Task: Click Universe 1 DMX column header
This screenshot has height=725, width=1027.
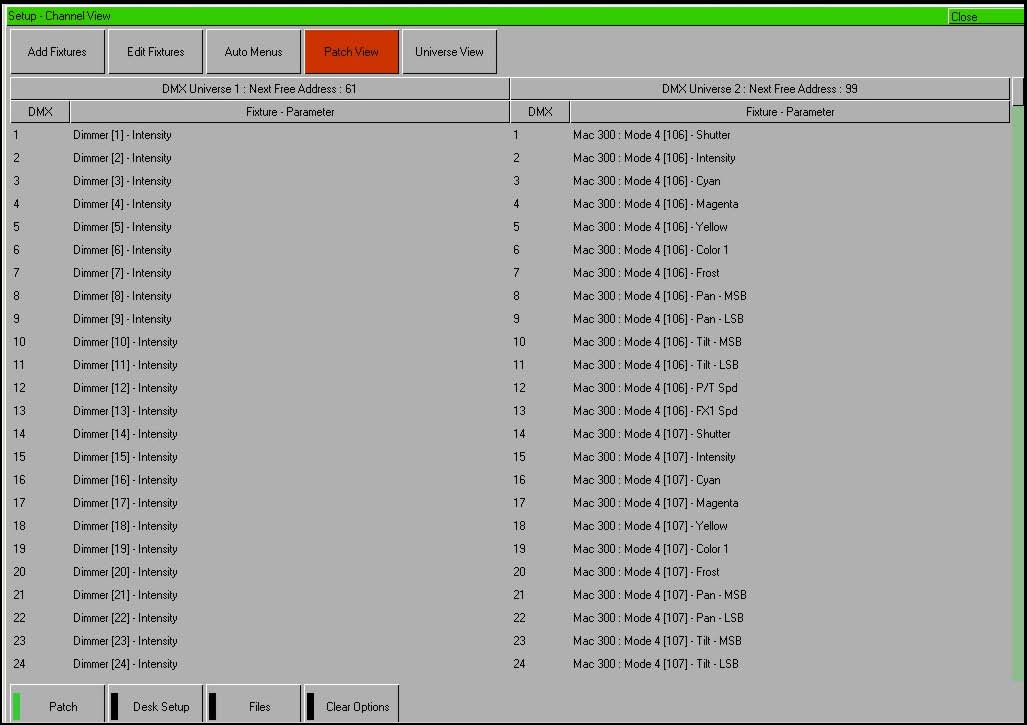Action: pyautogui.click(x=40, y=112)
